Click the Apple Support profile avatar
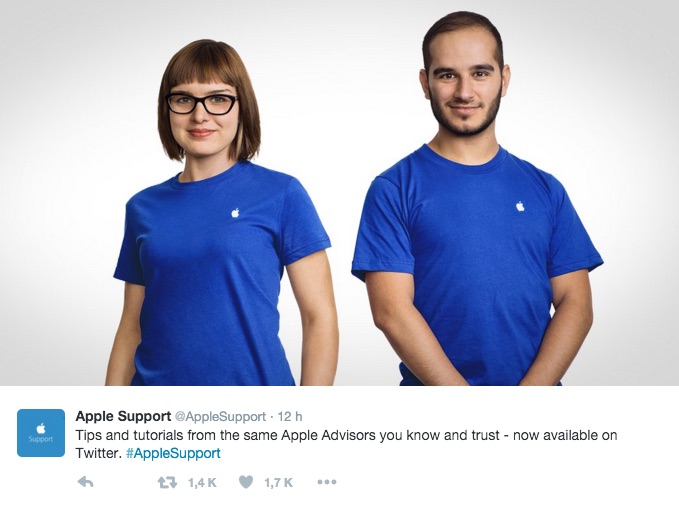This screenshot has height=510, width=679. click(41, 433)
